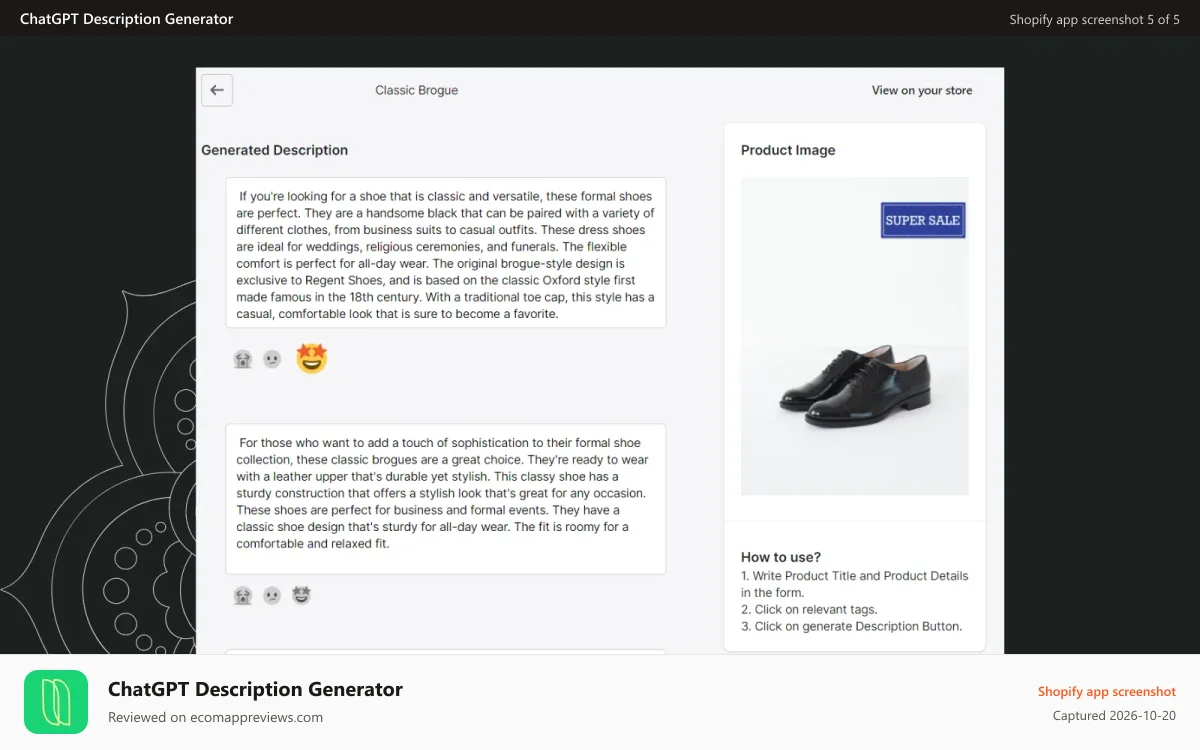Click the How to use? heading
Screen dimensions: 1200x750
click(x=781, y=557)
